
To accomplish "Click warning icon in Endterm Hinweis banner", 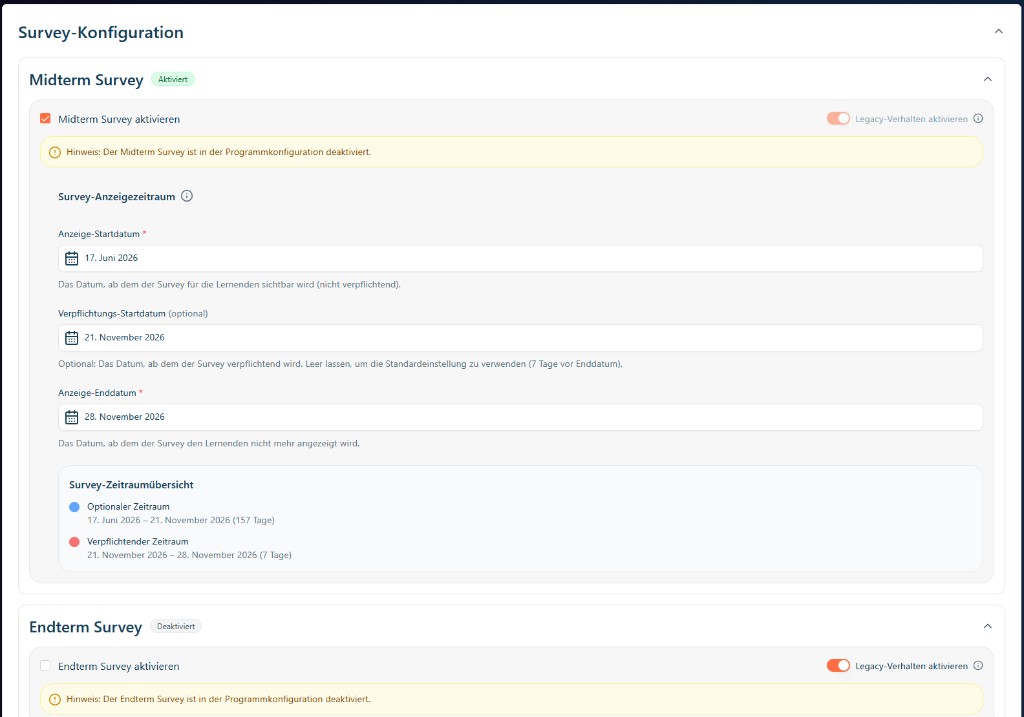I will tap(55, 699).
